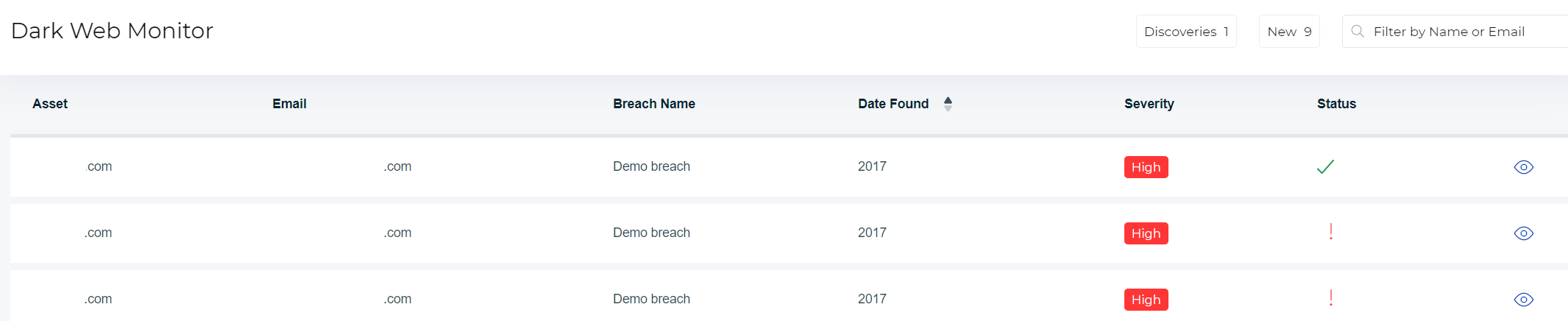
Task: Click the Status column header
Action: coord(1336,104)
